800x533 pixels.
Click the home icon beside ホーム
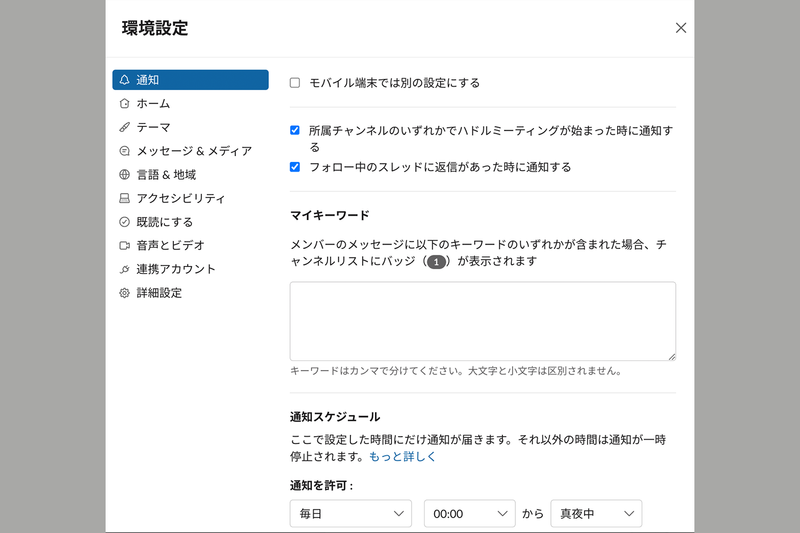pos(124,104)
